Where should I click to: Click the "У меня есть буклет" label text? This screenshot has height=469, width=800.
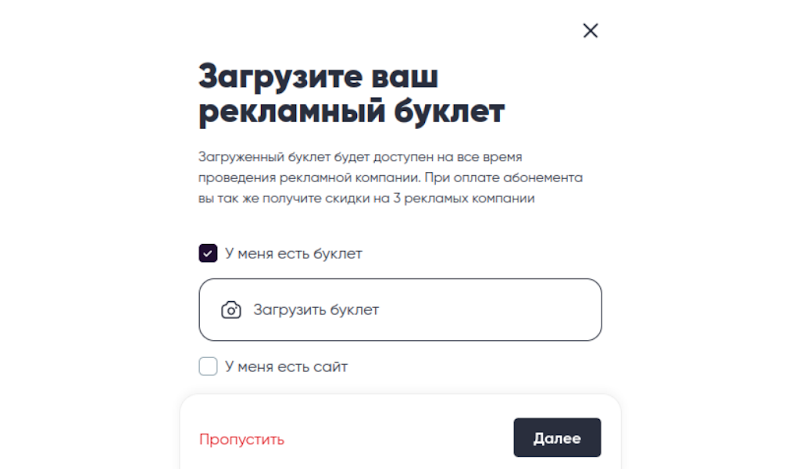pyautogui.click(x=293, y=254)
